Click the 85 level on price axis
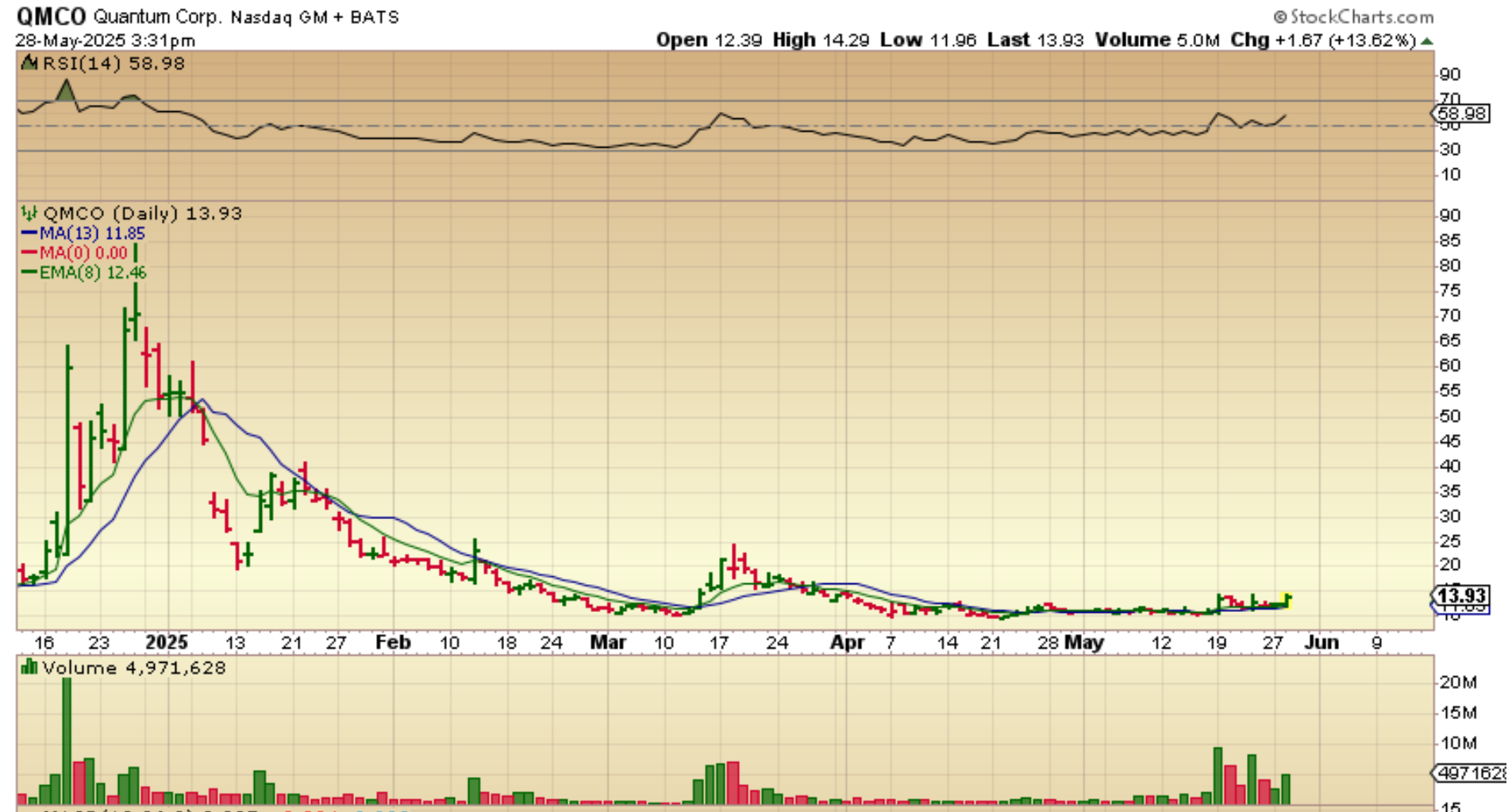1512x812 pixels. [x=1450, y=241]
